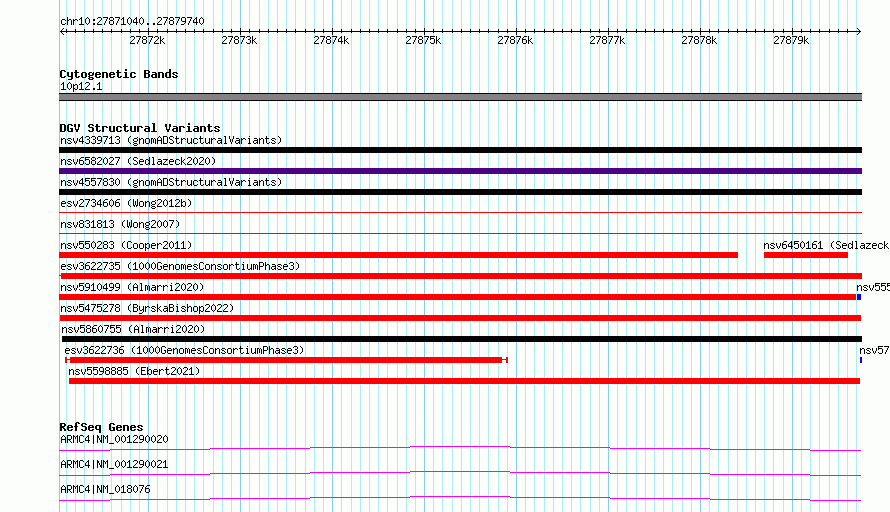Open the ARMC4|NM_001290020 transcript label
The image size is (890, 512).
coord(114,439)
